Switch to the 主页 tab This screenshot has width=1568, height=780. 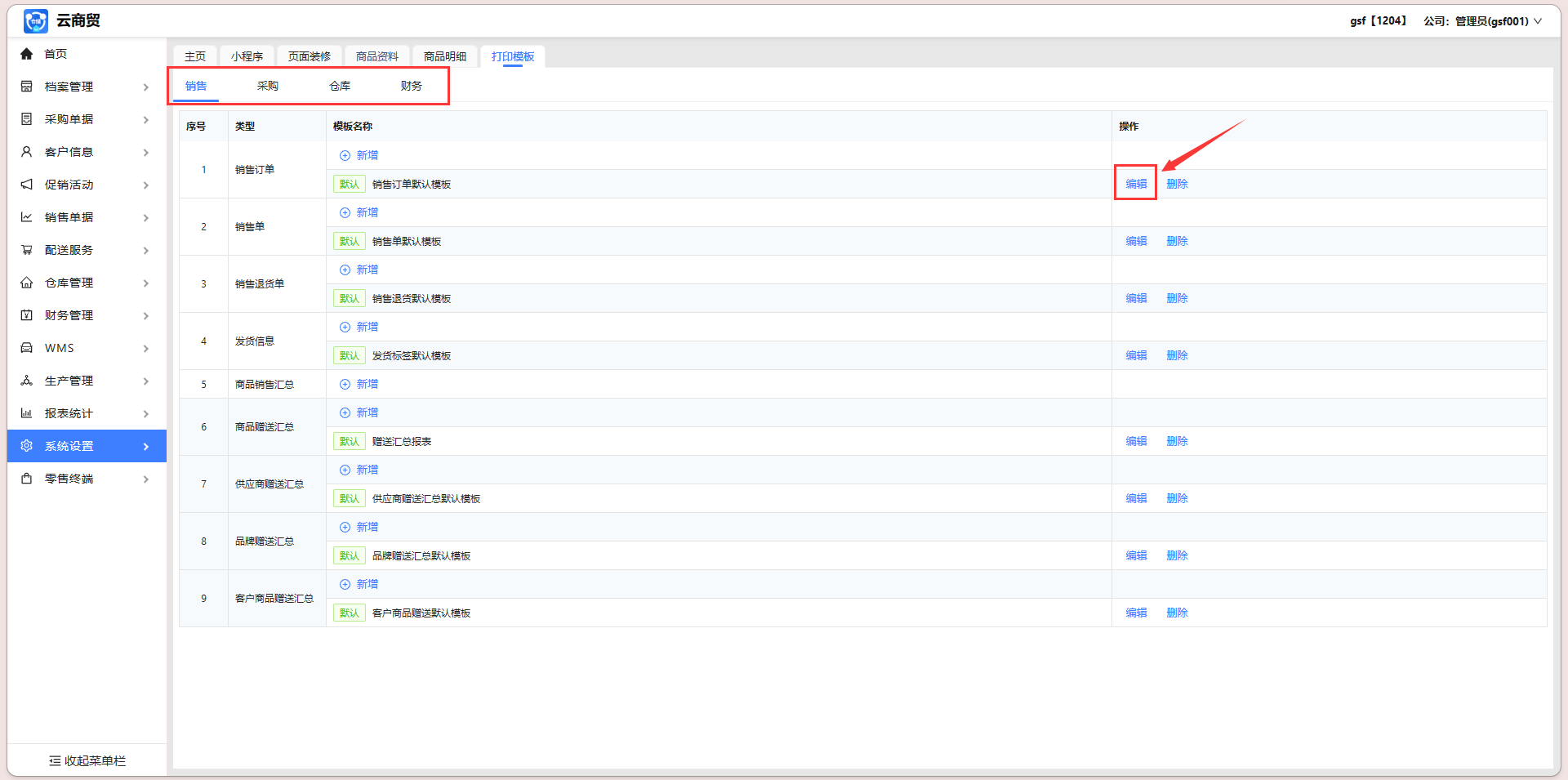pyautogui.click(x=195, y=56)
